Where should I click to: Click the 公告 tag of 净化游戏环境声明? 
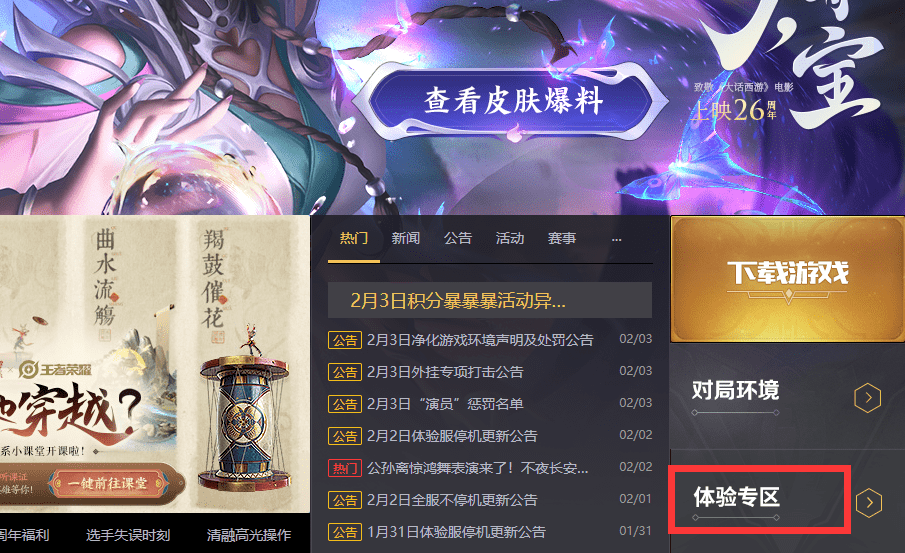point(345,340)
